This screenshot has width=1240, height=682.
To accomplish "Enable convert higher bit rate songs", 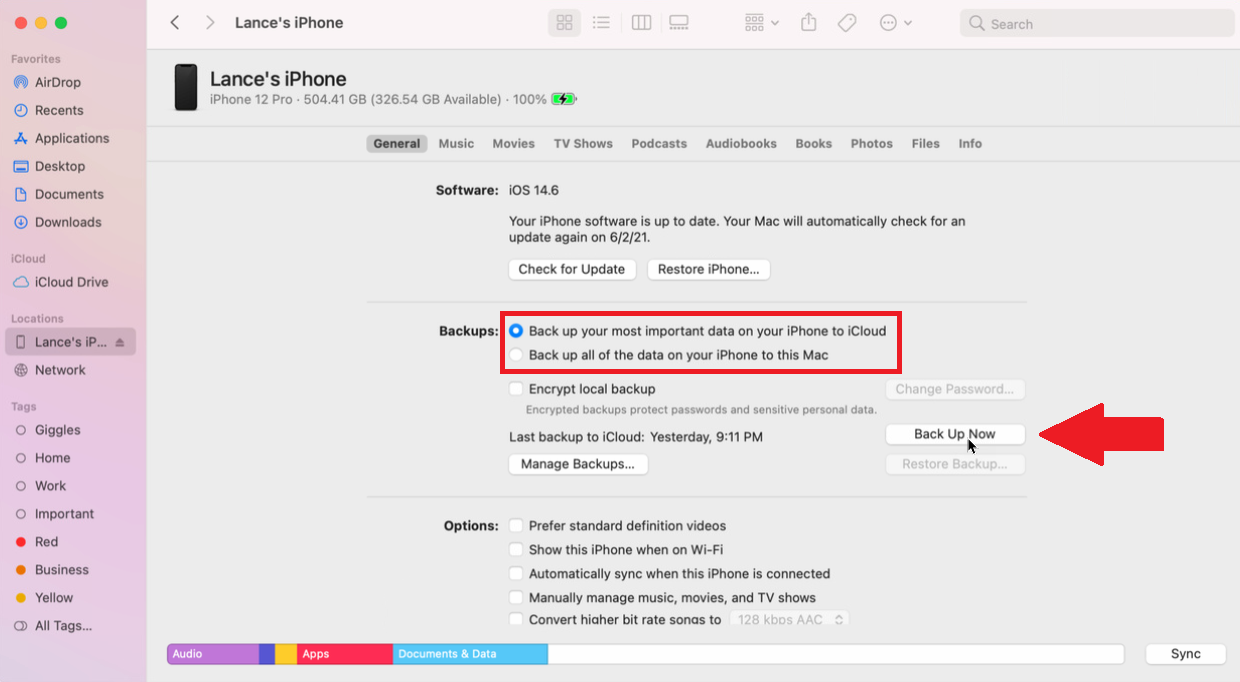I will pos(516,619).
